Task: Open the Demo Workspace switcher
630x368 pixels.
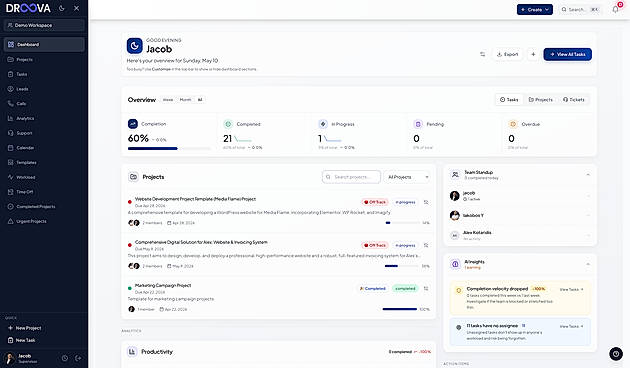Action: [44, 25]
